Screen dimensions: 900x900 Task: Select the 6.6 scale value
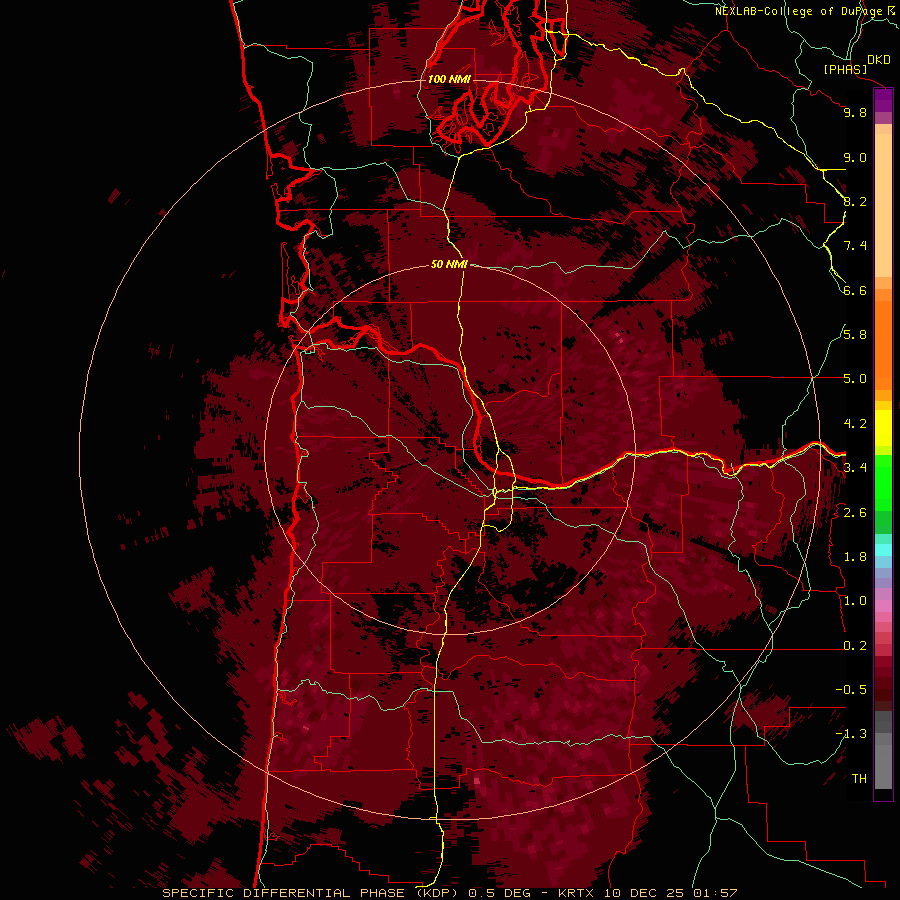[855, 290]
